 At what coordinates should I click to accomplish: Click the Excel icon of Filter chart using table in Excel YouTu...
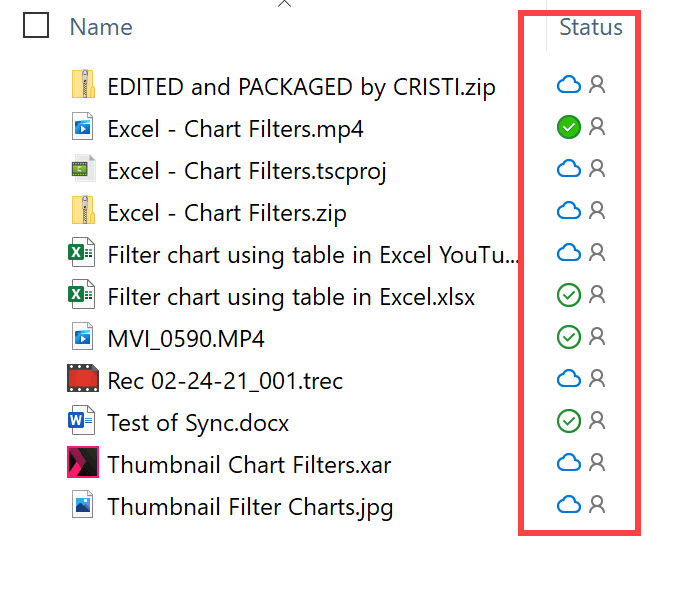point(82,252)
